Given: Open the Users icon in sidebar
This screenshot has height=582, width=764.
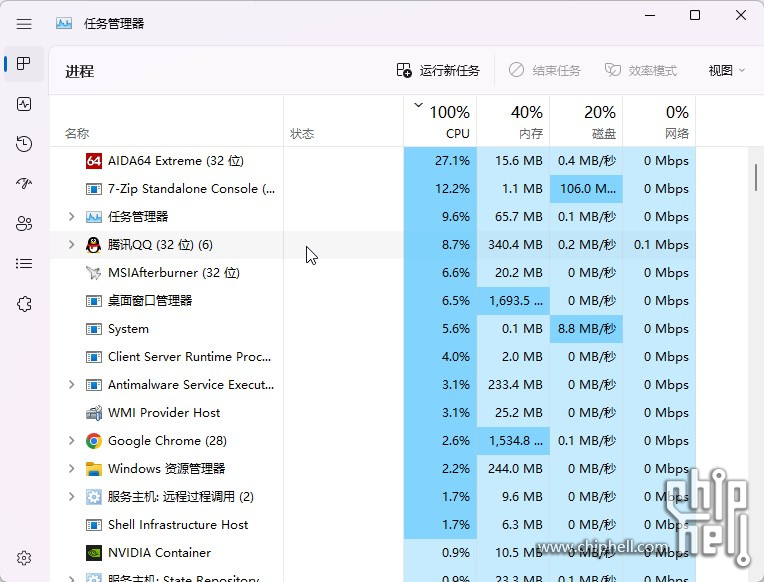Looking at the screenshot, I should (x=23, y=224).
